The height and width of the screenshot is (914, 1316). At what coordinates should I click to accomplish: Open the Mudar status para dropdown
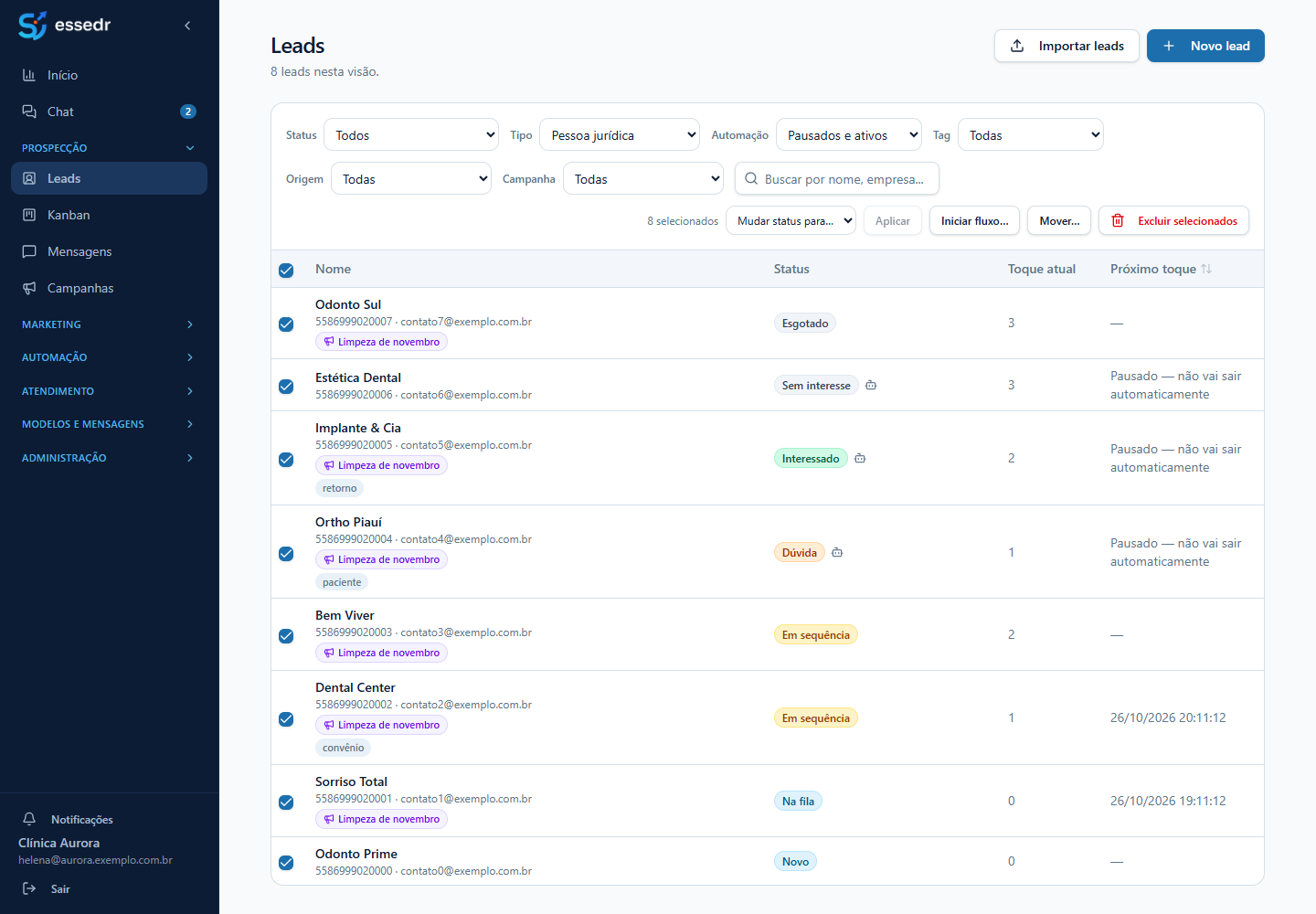791,220
